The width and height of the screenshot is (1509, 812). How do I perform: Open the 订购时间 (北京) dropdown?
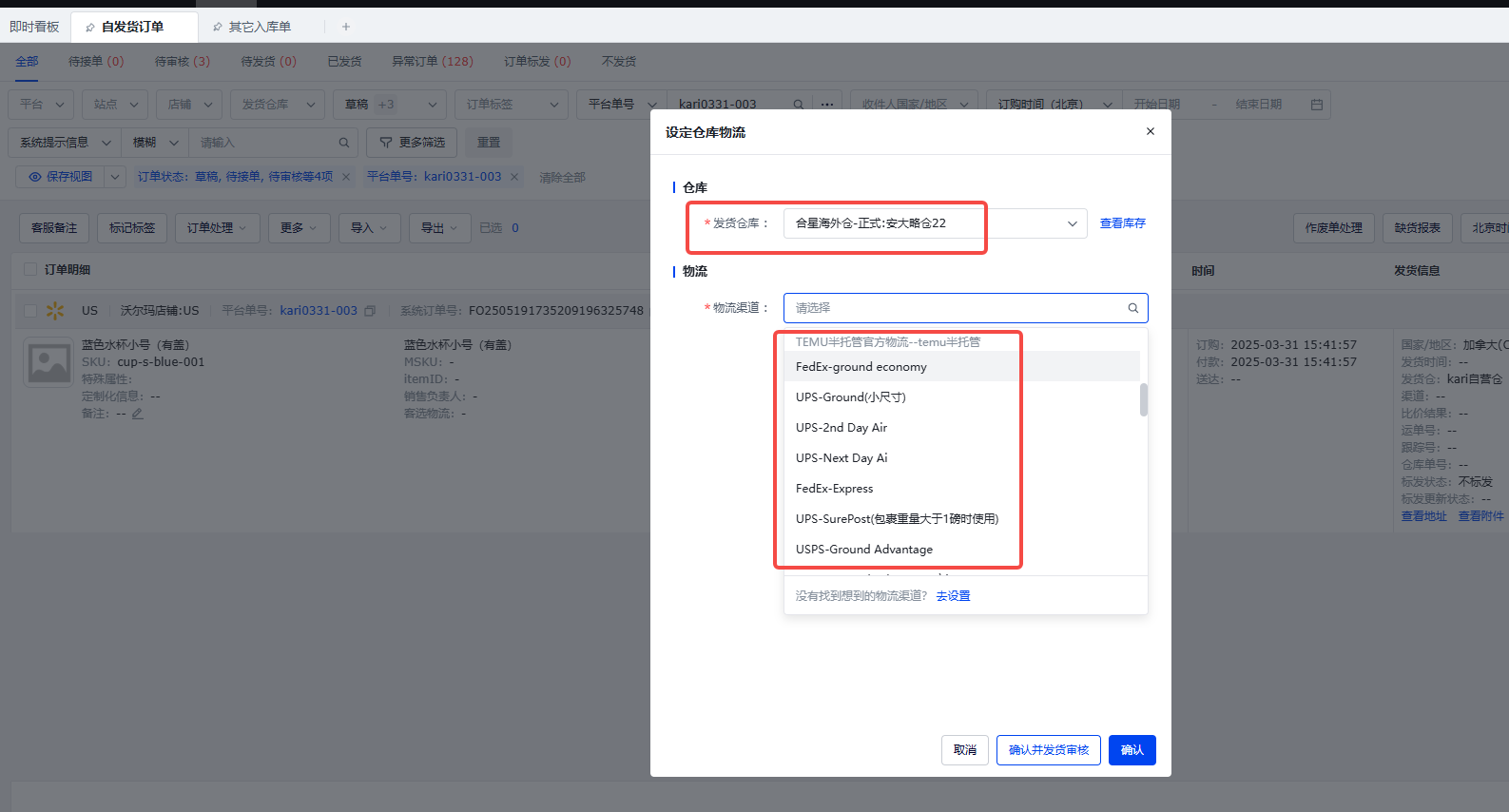tap(1054, 105)
